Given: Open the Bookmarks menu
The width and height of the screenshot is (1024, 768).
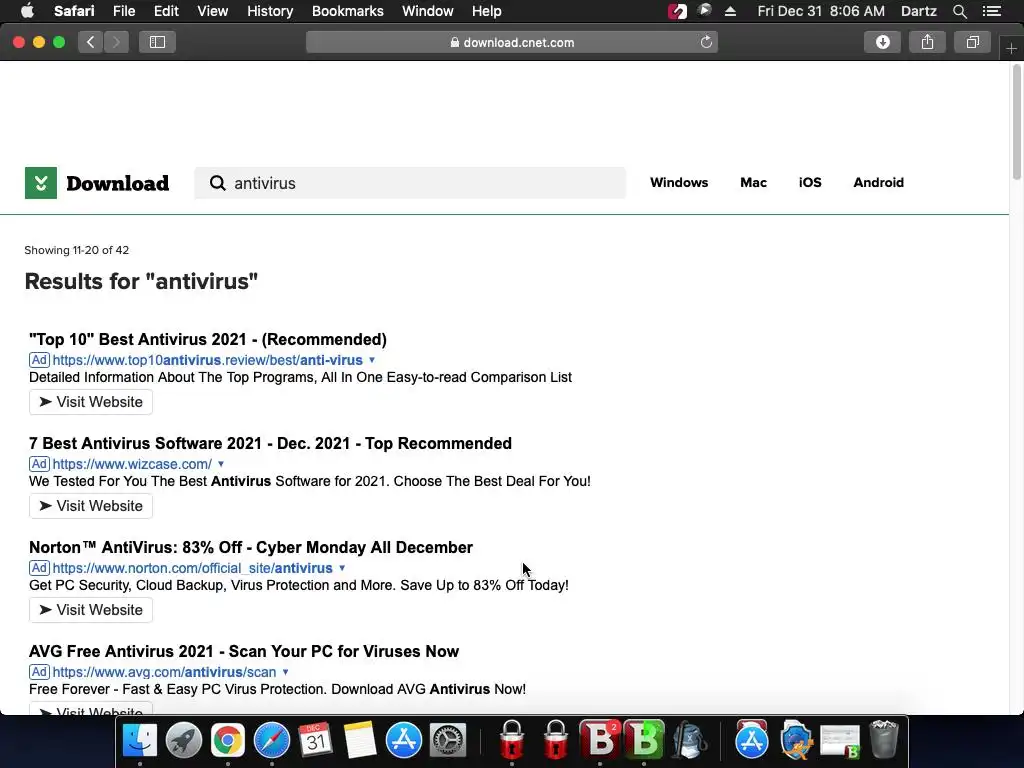Looking at the screenshot, I should click(347, 11).
